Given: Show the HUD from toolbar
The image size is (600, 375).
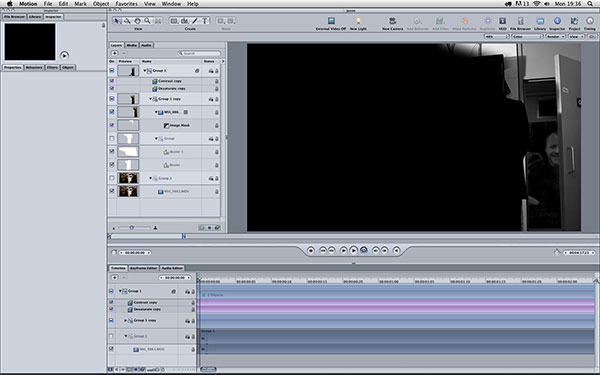Looking at the screenshot, I should pos(502,21).
